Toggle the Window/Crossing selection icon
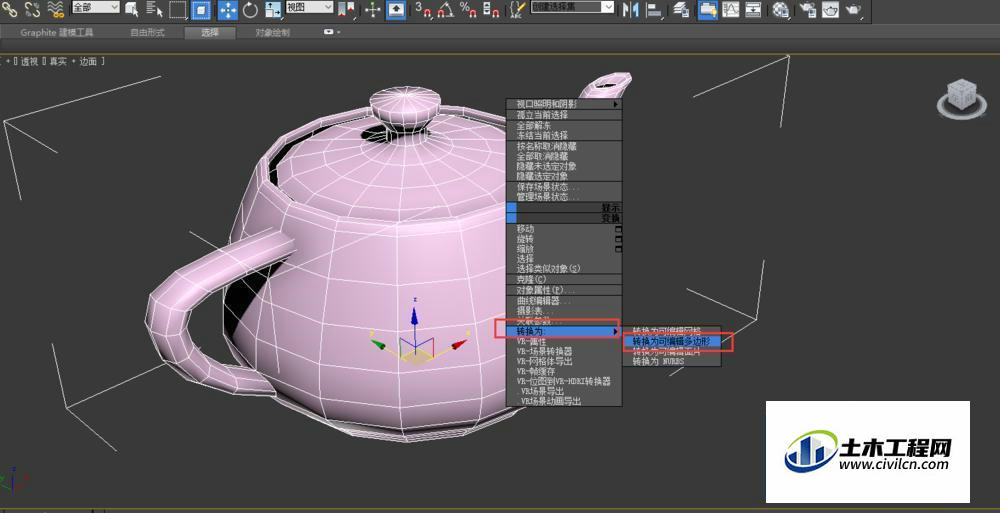The width and height of the screenshot is (1000, 513). coord(201,10)
